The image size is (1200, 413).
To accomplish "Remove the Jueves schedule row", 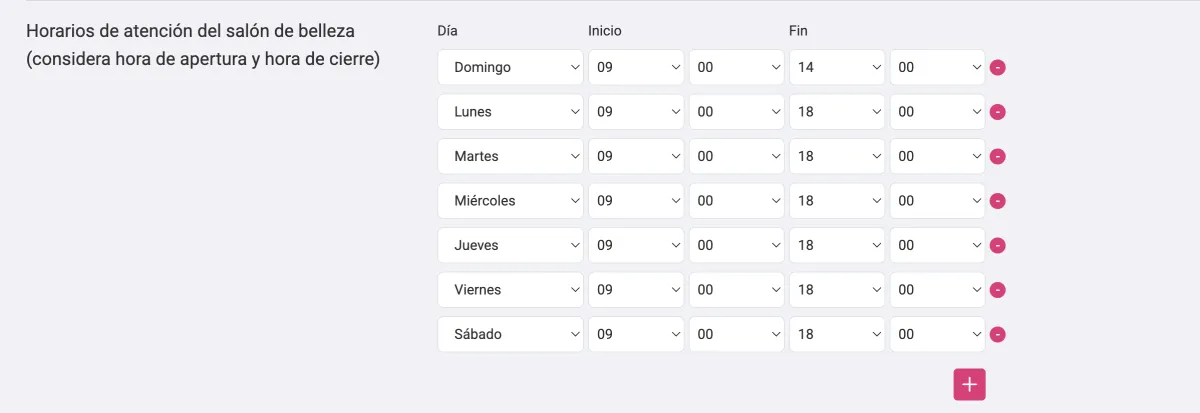I will (997, 246).
